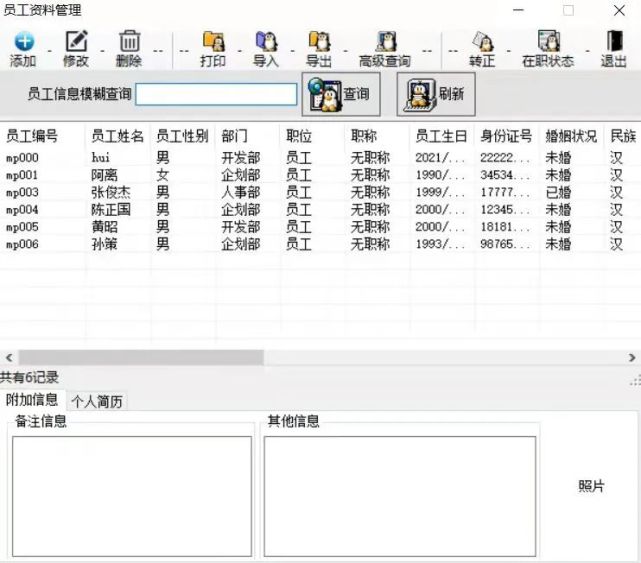Click the 照片 photo placeholder
Screen dimensions: 641x563
pos(591,486)
